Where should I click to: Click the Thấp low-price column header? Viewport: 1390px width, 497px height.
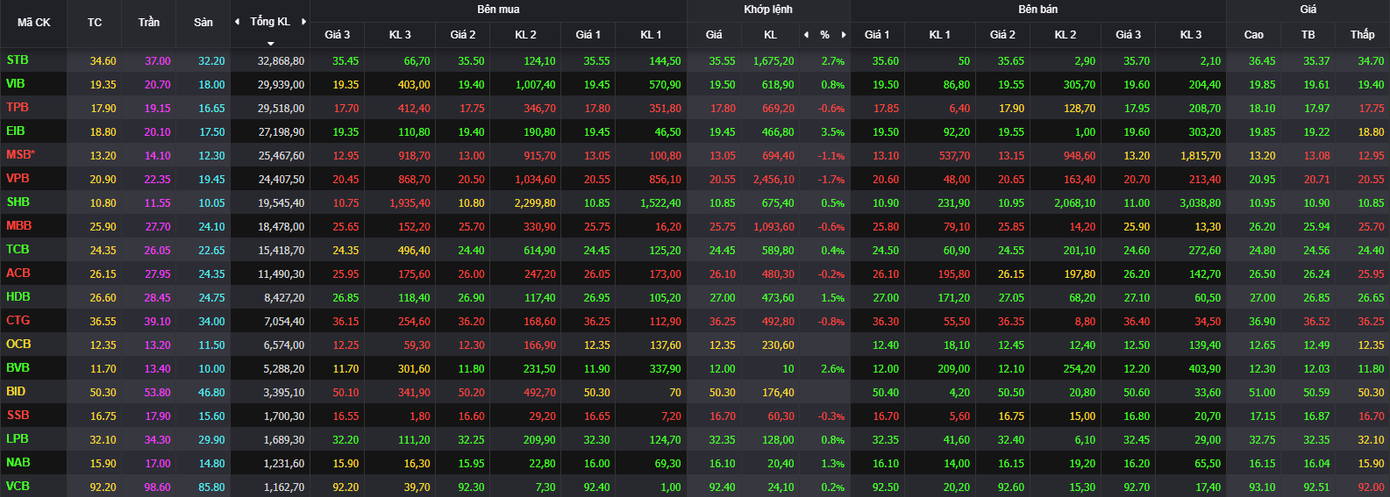[1362, 35]
